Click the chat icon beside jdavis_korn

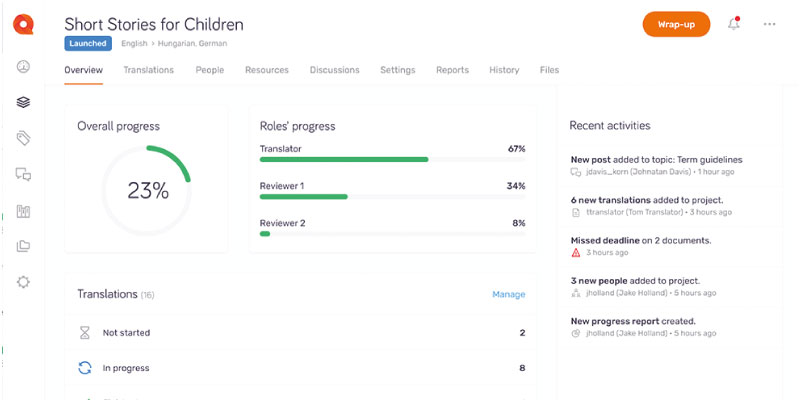click(576, 172)
